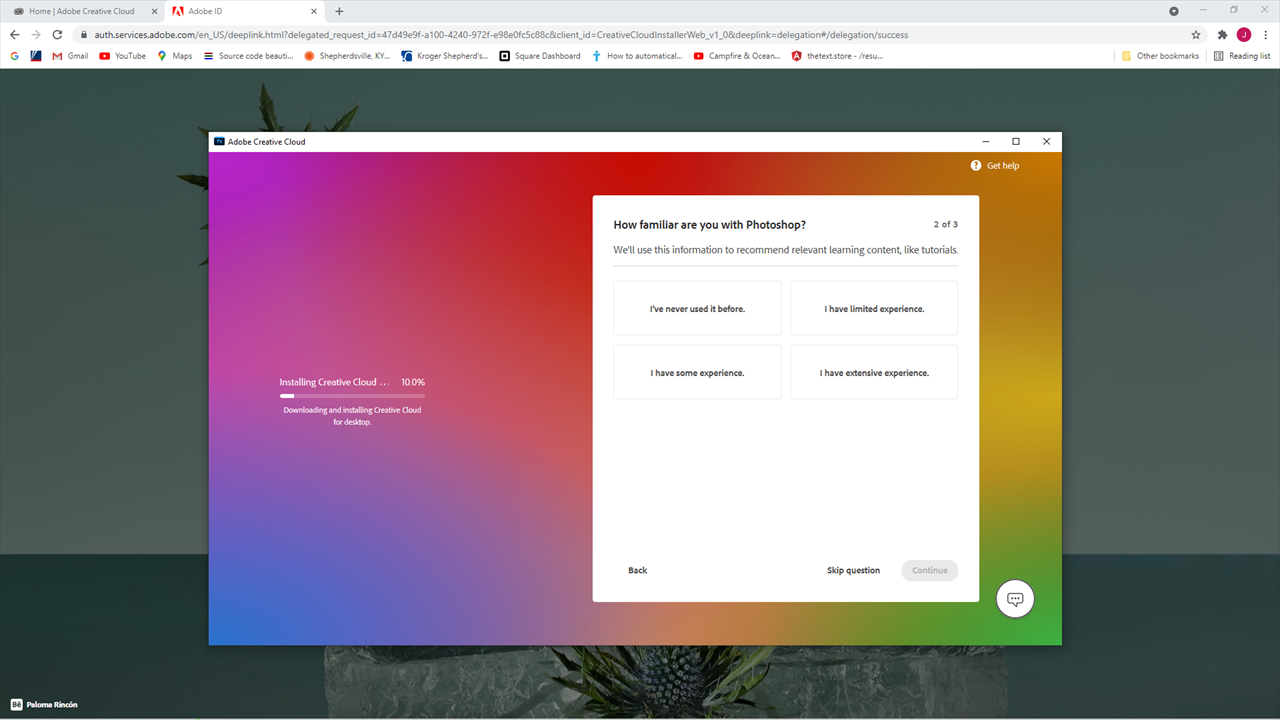The image size is (1280, 720).
Task: Bookmark this page with the star icon
Action: click(1196, 35)
